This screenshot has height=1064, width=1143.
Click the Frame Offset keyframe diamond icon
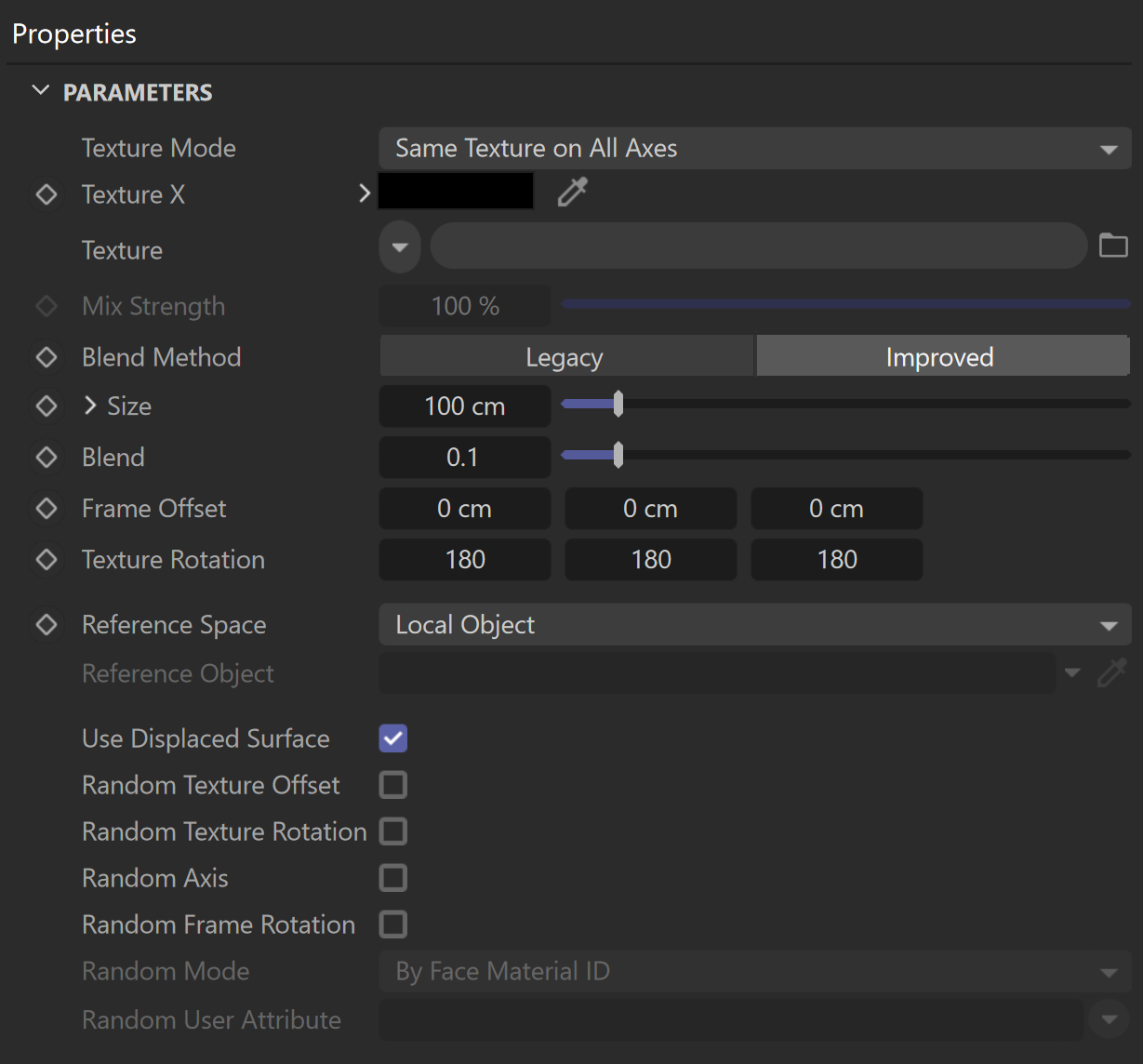(47, 509)
